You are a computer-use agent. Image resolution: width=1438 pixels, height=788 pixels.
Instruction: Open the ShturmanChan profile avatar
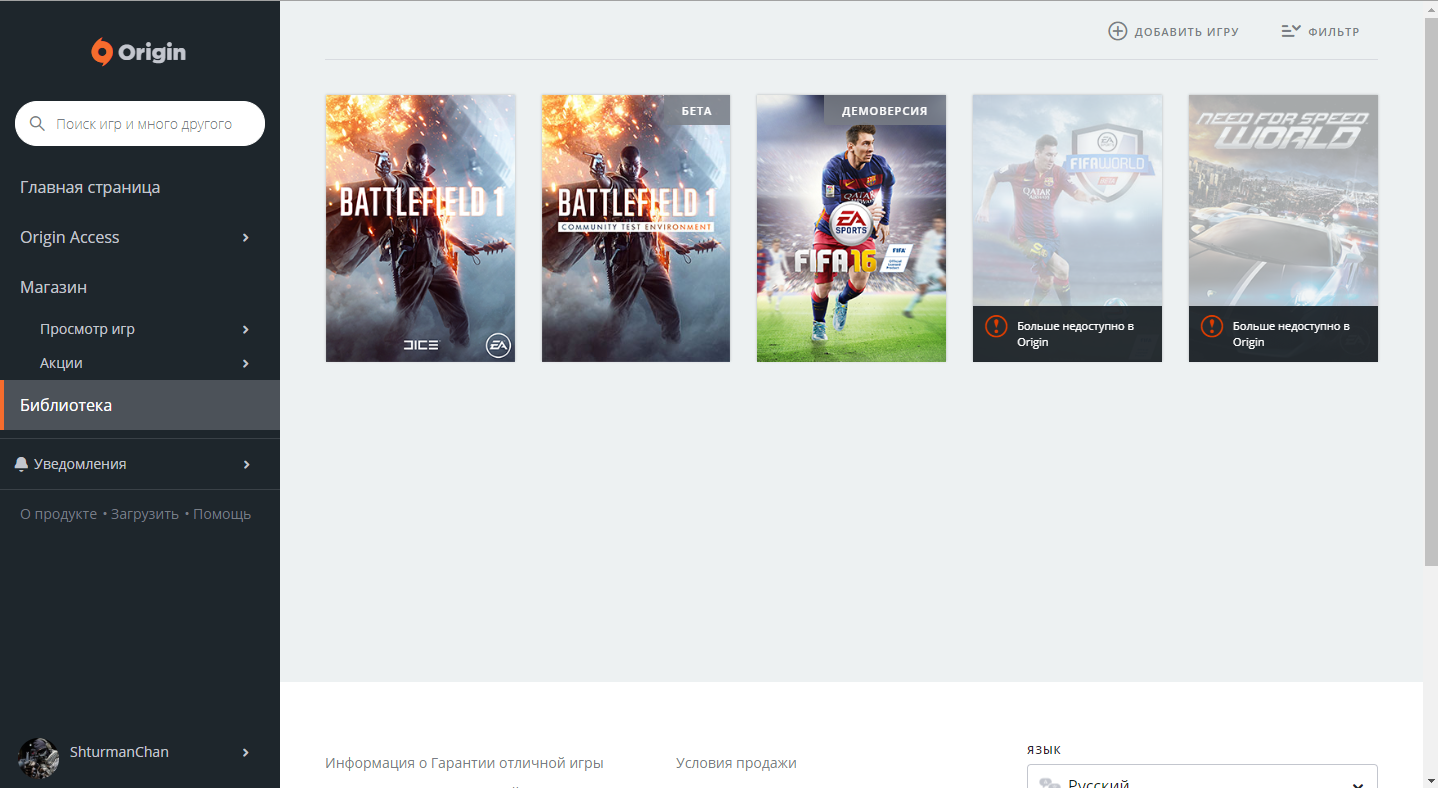coord(39,757)
